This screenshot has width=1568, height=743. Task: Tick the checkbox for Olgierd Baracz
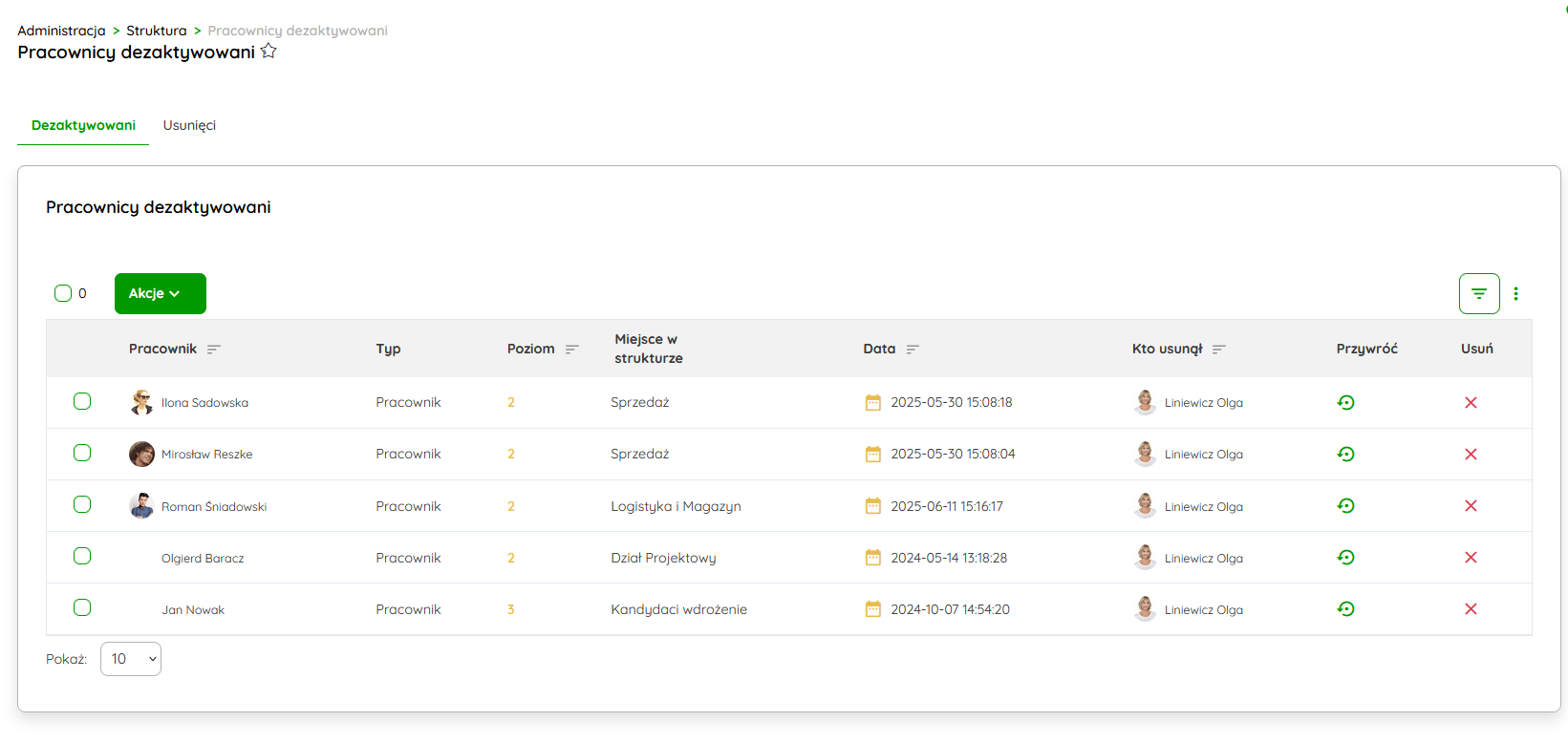pyautogui.click(x=82, y=556)
